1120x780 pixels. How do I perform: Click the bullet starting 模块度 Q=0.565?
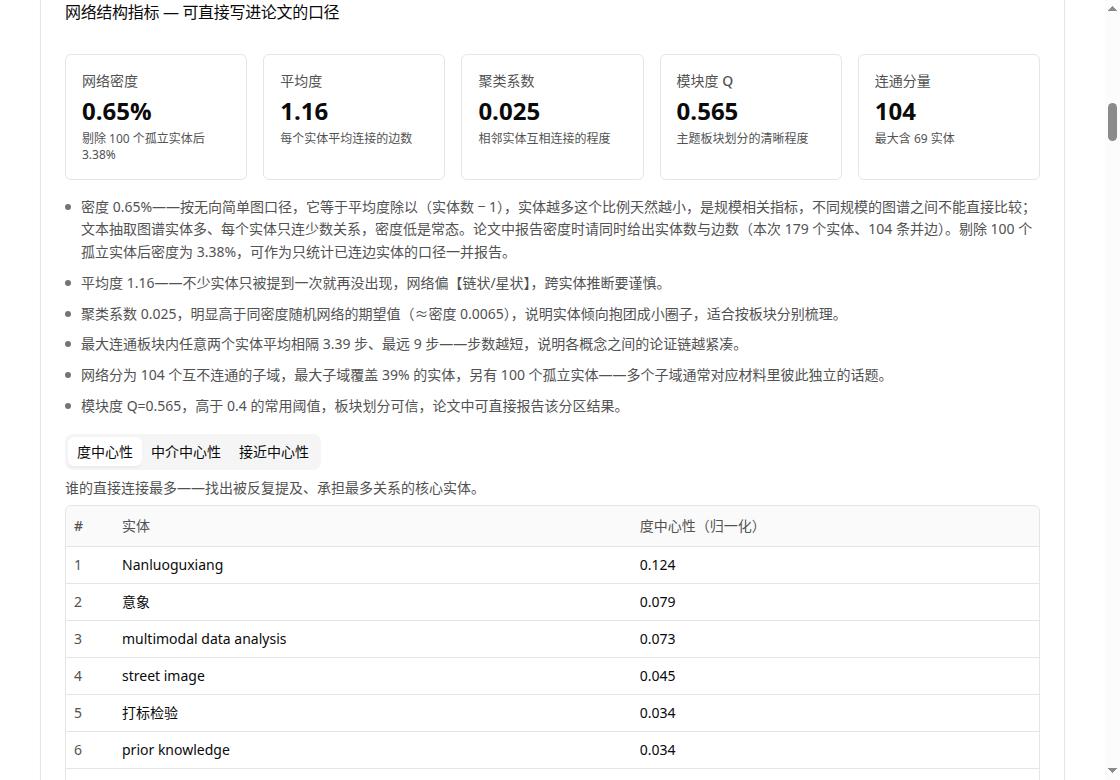(x=352, y=406)
